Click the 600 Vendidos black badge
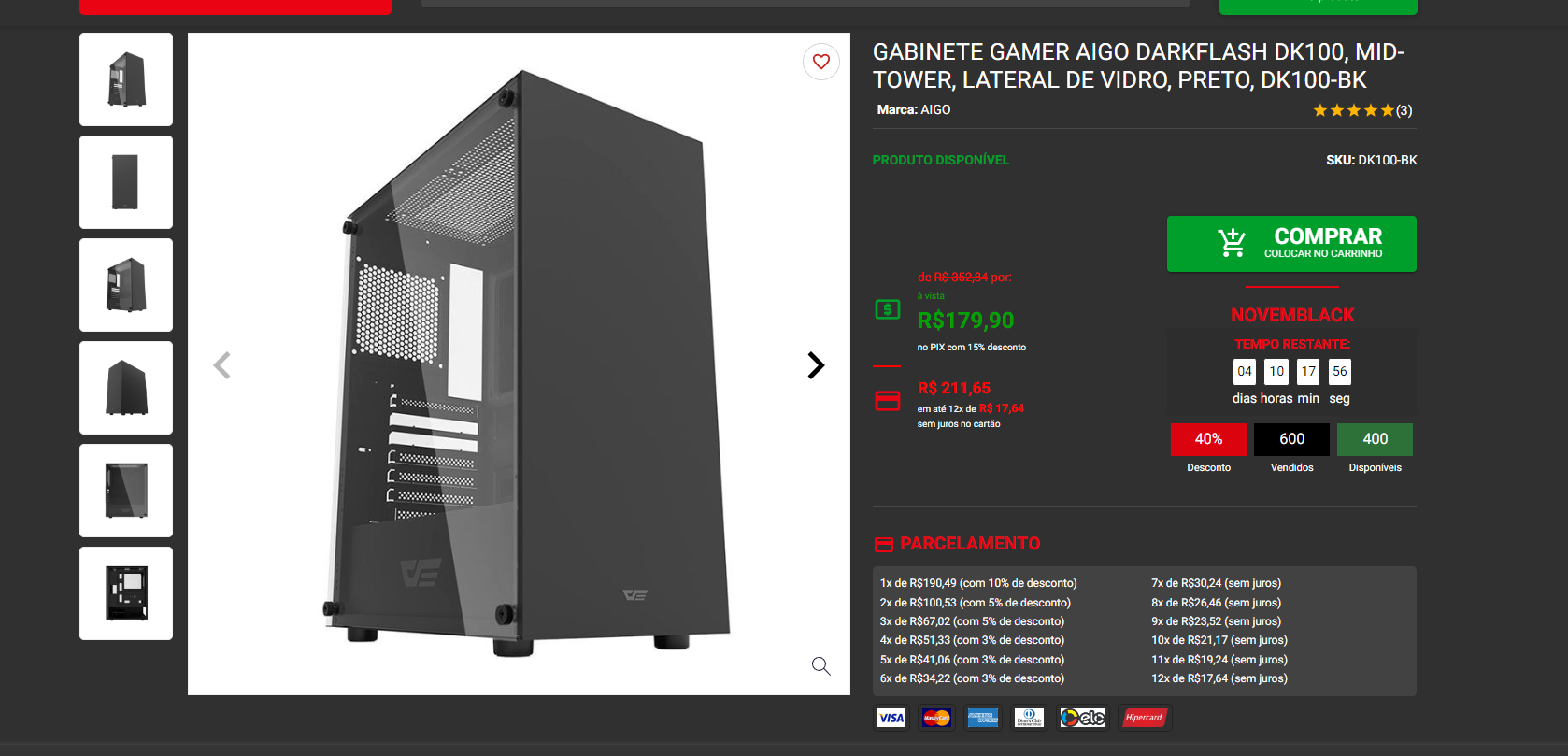The height and width of the screenshot is (756, 1568). tap(1291, 439)
